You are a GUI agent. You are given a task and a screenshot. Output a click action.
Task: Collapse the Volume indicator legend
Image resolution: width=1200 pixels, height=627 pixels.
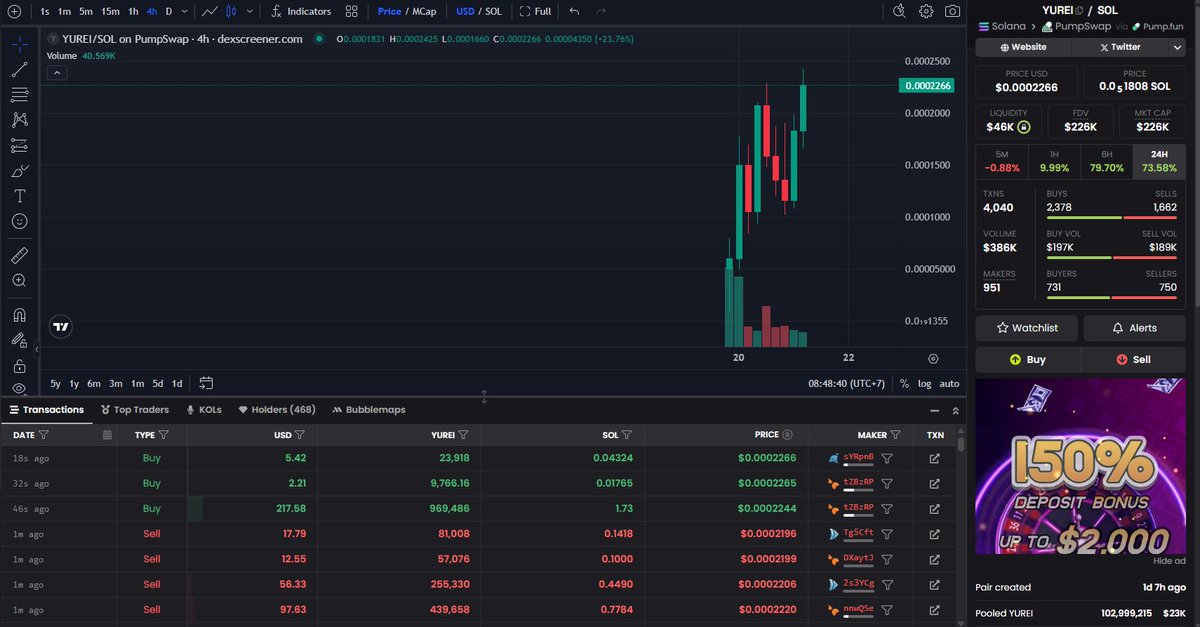(x=57, y=72)
